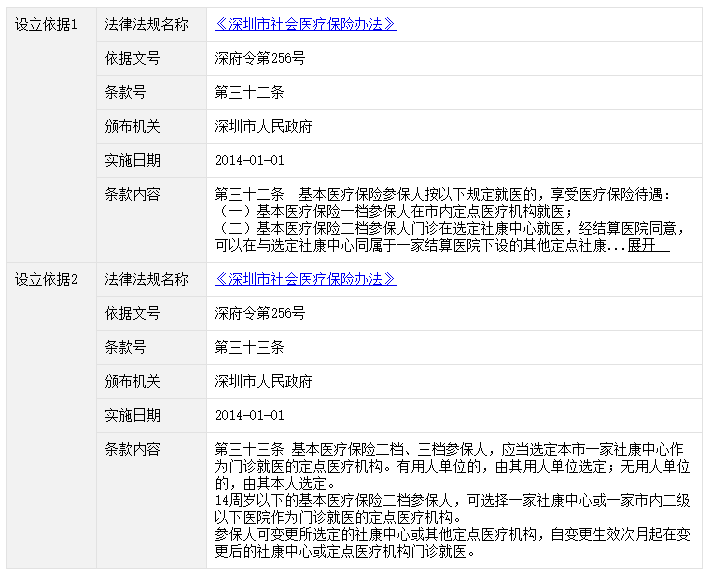Click date 2014-01-01 in the 设立依据2 section
Viewport: 708px width, 574px height.
(250, 415)
